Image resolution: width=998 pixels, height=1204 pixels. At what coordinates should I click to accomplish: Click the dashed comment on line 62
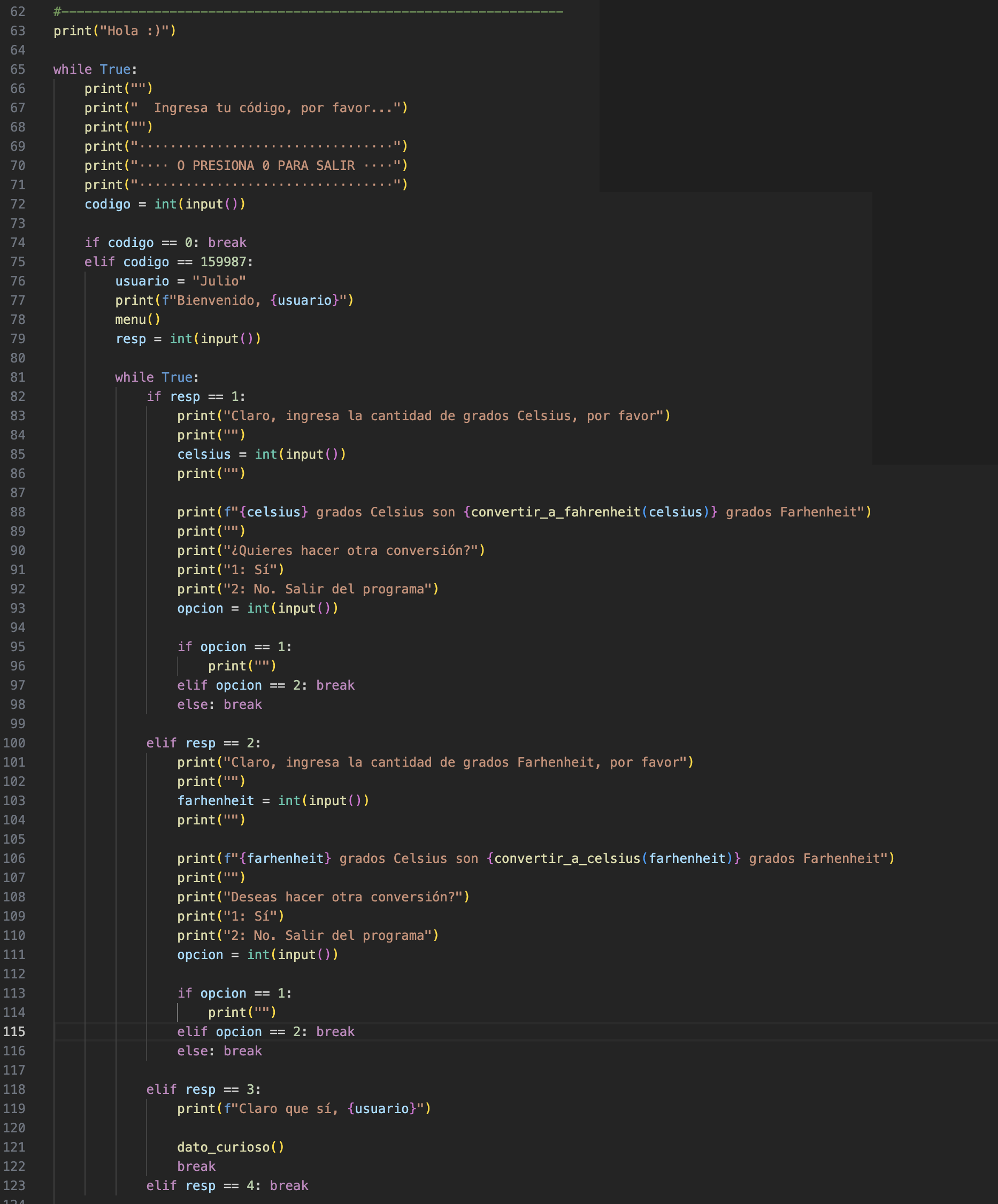coord(308,11)
